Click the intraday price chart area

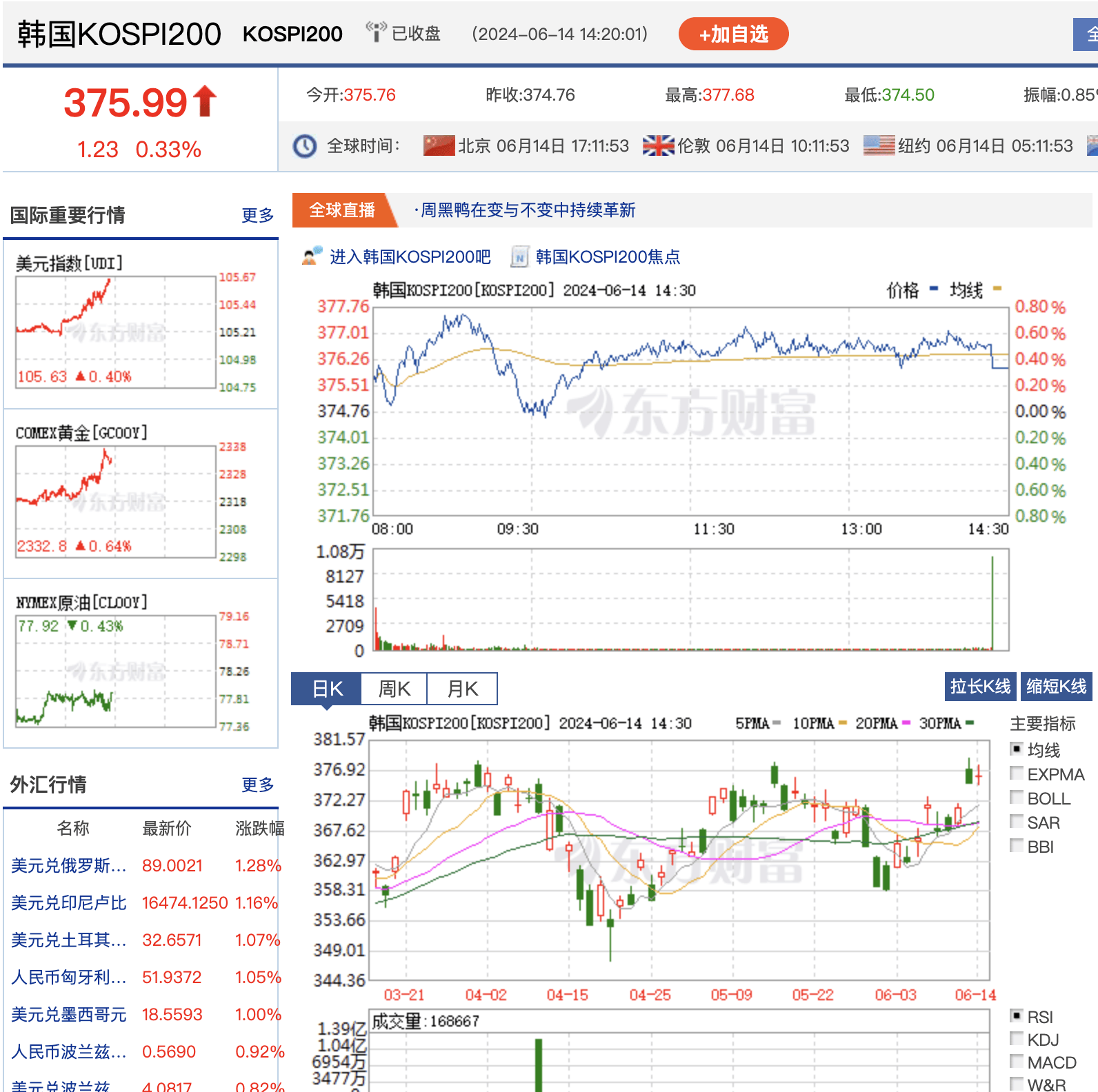tap(690, 412)
